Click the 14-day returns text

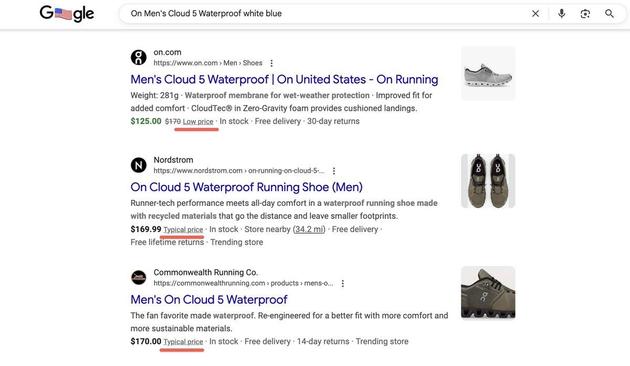323,341
